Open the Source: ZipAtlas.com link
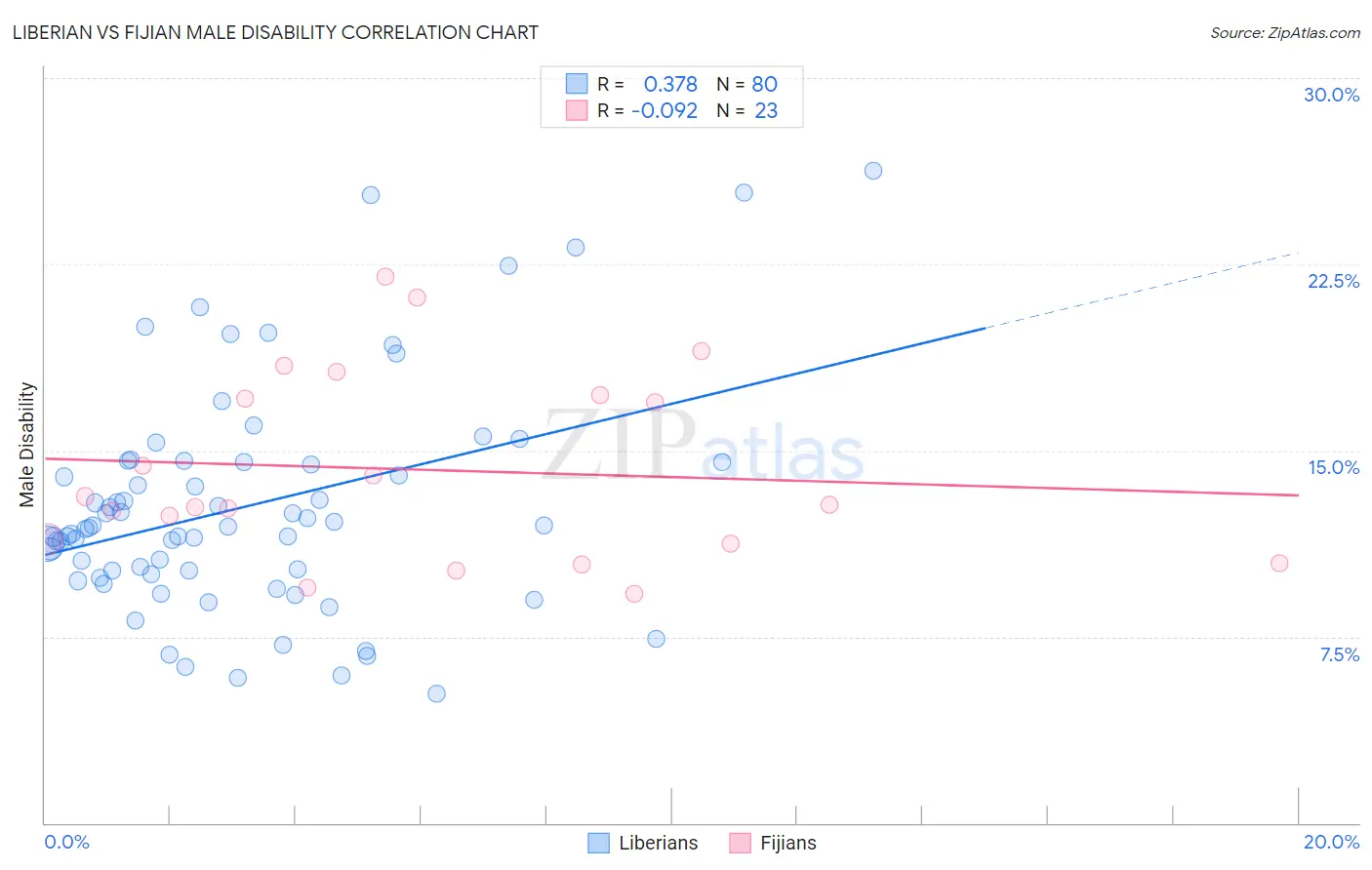 1285,32
